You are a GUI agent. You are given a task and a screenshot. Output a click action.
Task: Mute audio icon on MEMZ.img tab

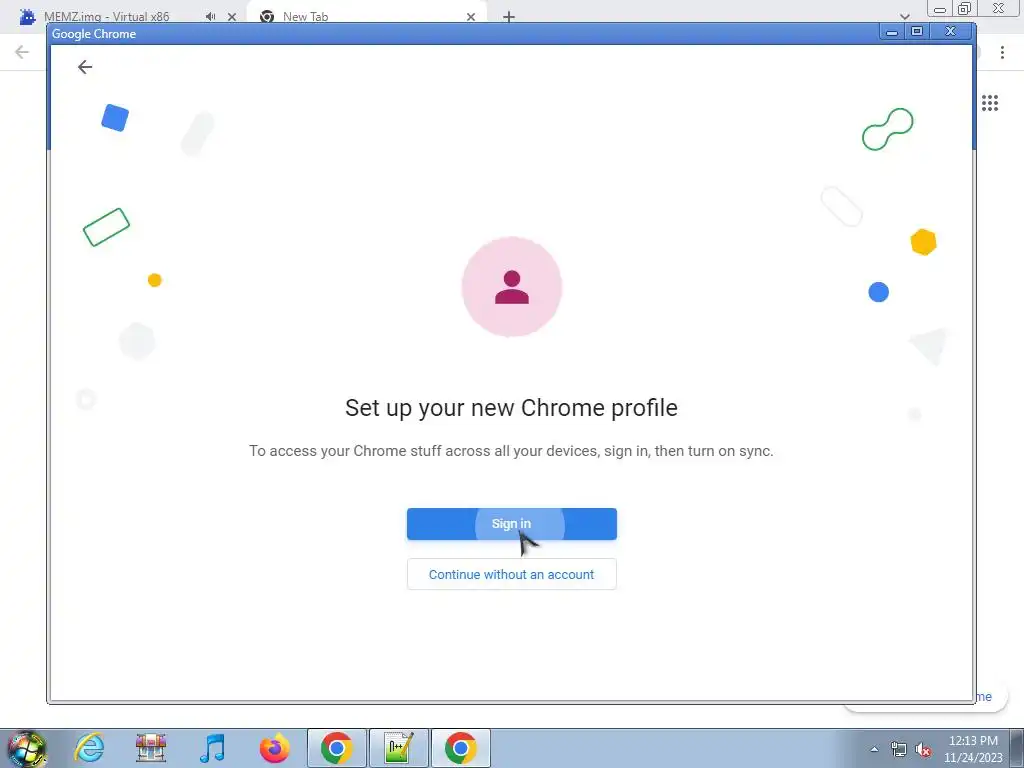click(x=210, y=16)
